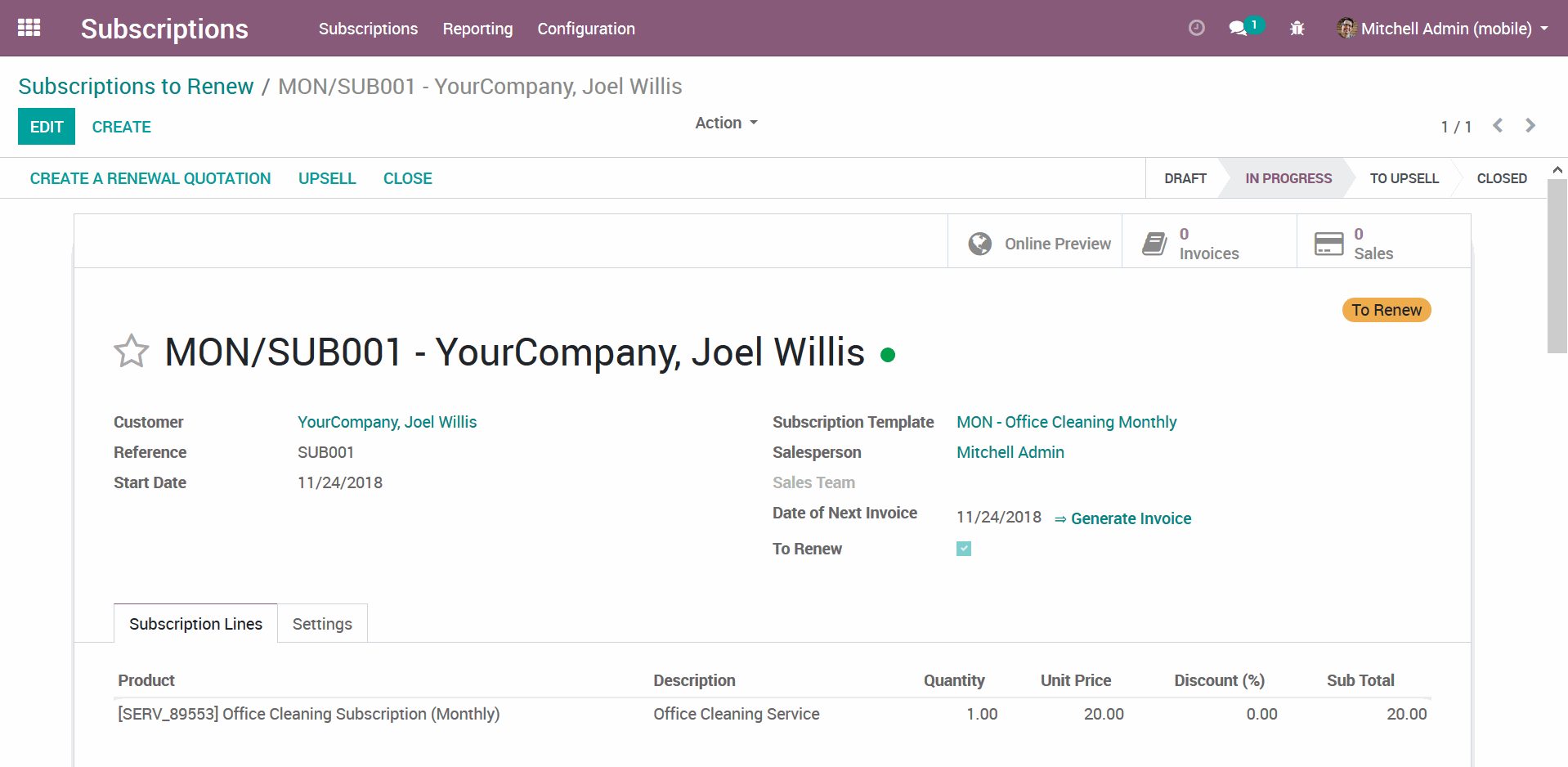Uncheck the To Renew checkbox
This screenshot has height=767, width=1568.
point(964,549)
